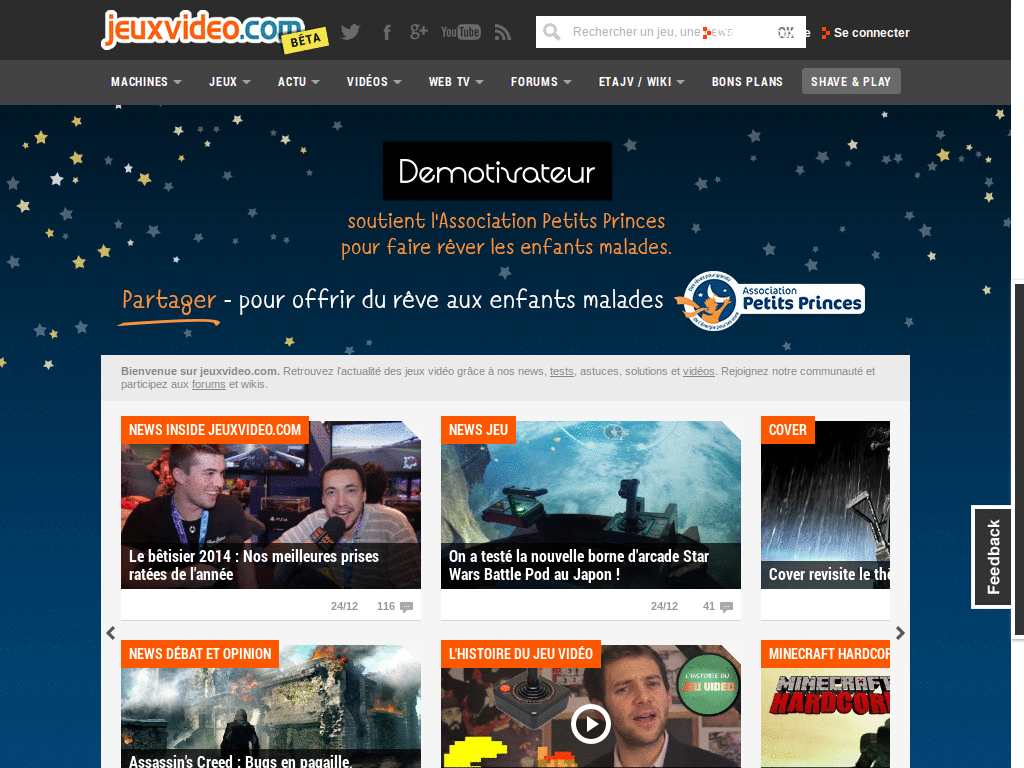Open the Assassin's Creed bugs article

(x=270, y=707)
